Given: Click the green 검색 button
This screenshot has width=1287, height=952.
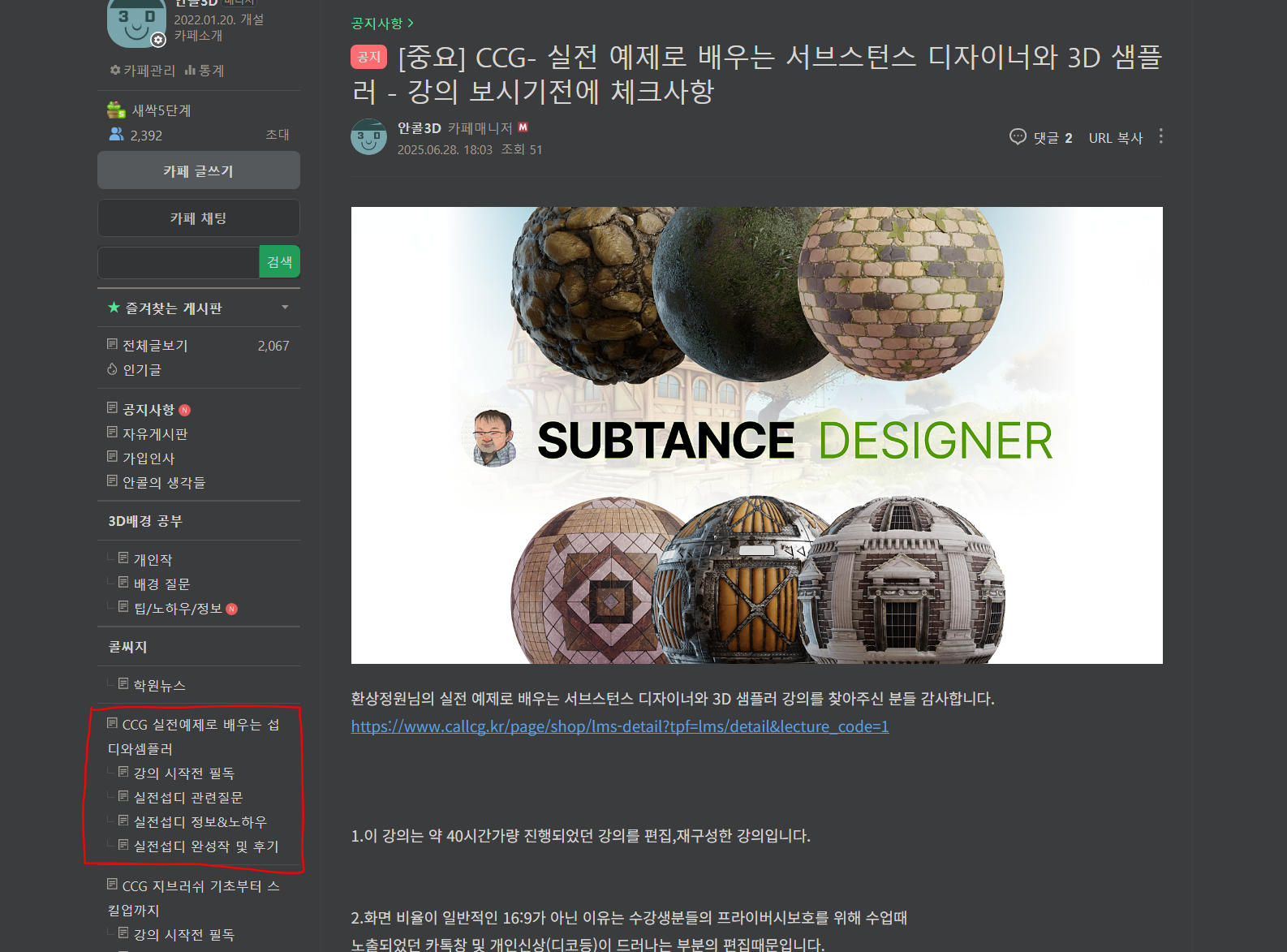Looking at the screenshot, I should [x=280, y=261].
